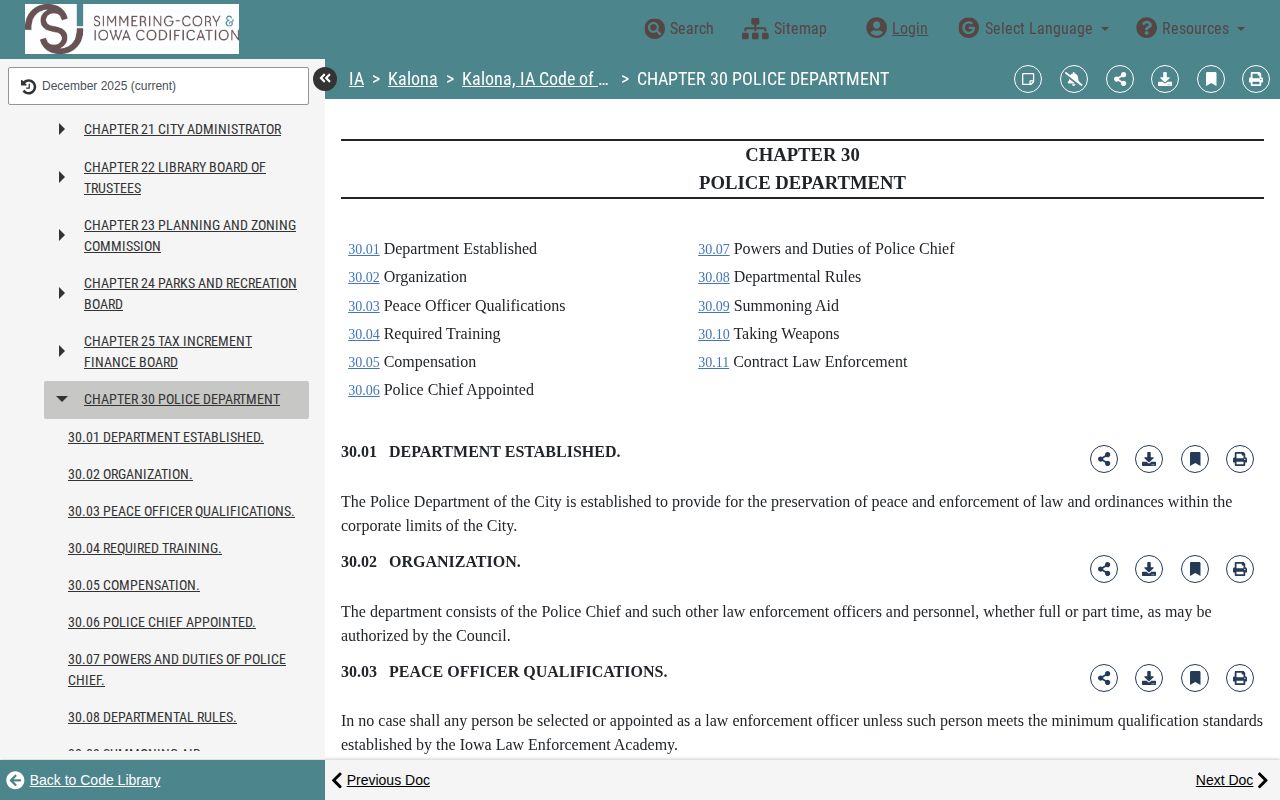Open the sticky note icon in header toolbar
This screenshot has height=800, width=1280.
pyautogui.click(x=1028, y=79)
